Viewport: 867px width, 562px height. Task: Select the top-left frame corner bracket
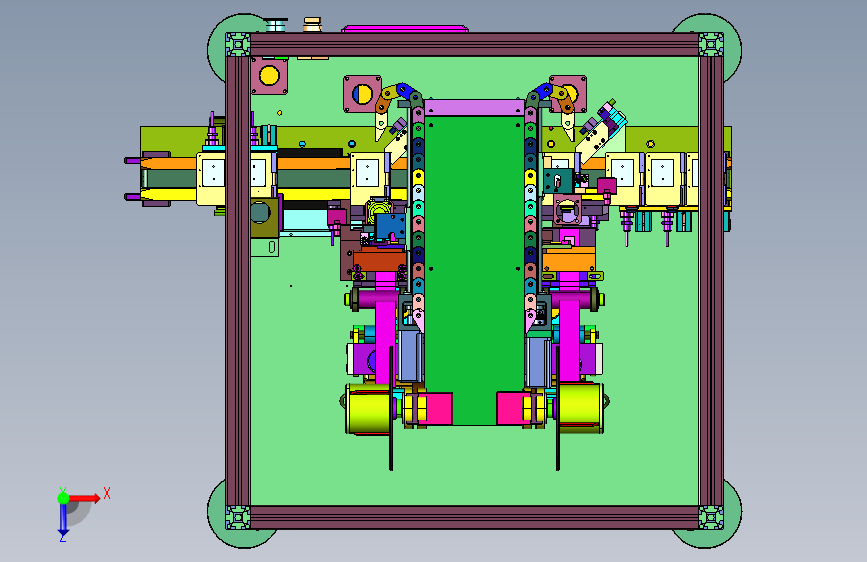pyautogui.click(x=238, y=44)
